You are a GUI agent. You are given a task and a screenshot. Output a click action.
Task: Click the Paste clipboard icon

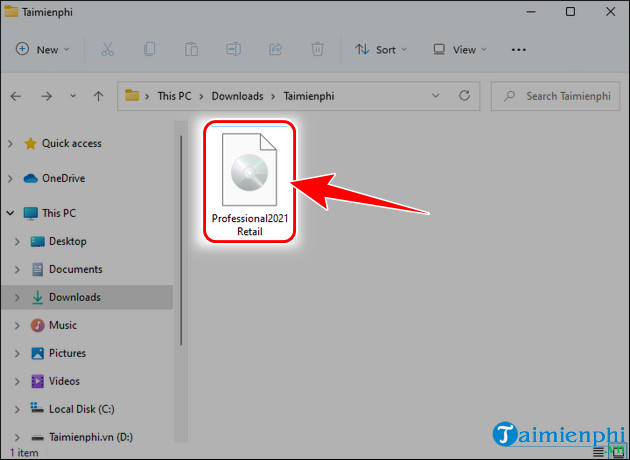[192, 49]
